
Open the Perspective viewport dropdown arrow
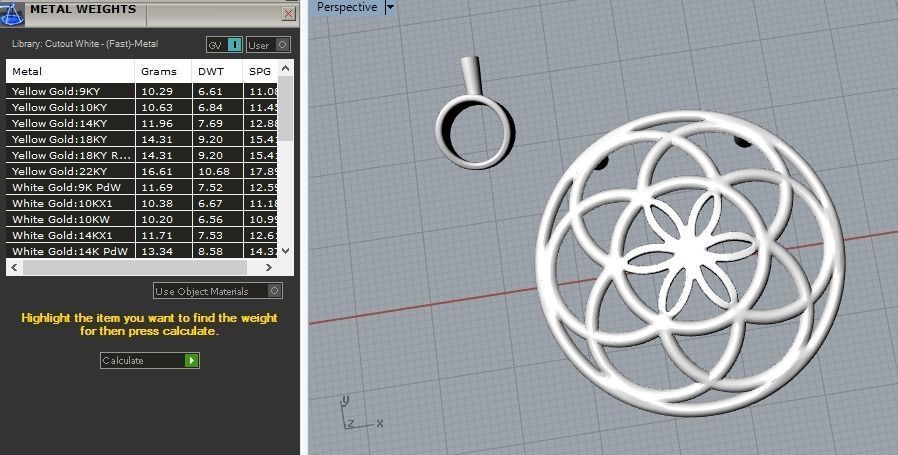(x=391, y=7)
